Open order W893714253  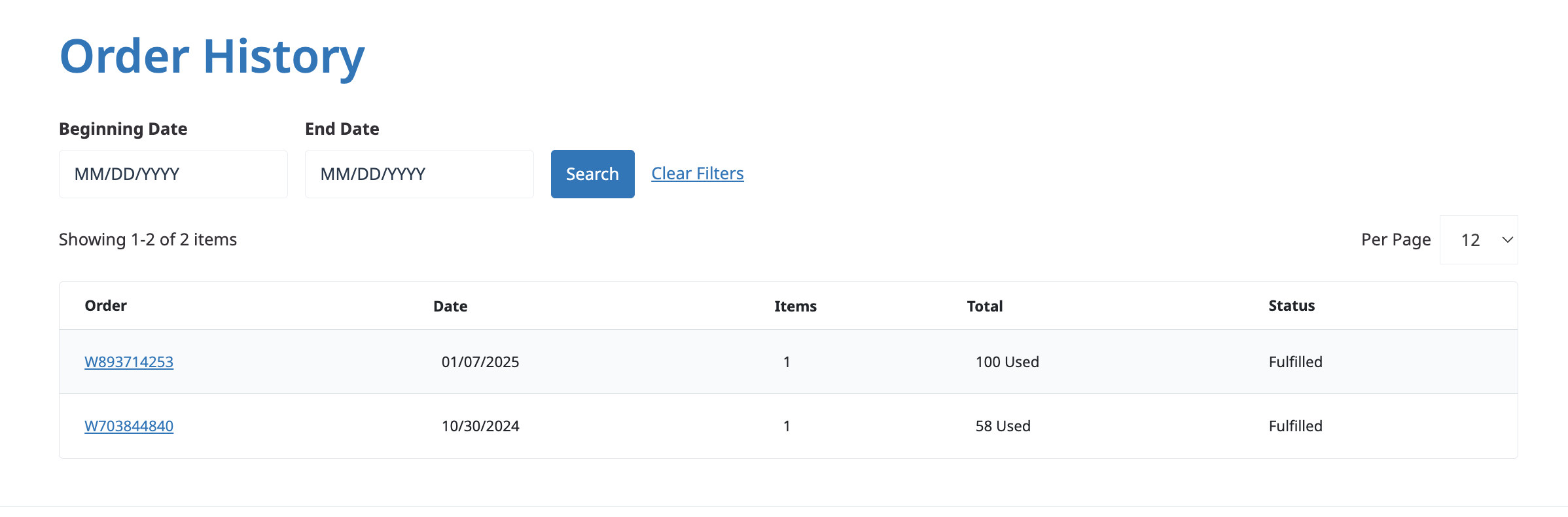pyautogui.click(x=129, y=362)
